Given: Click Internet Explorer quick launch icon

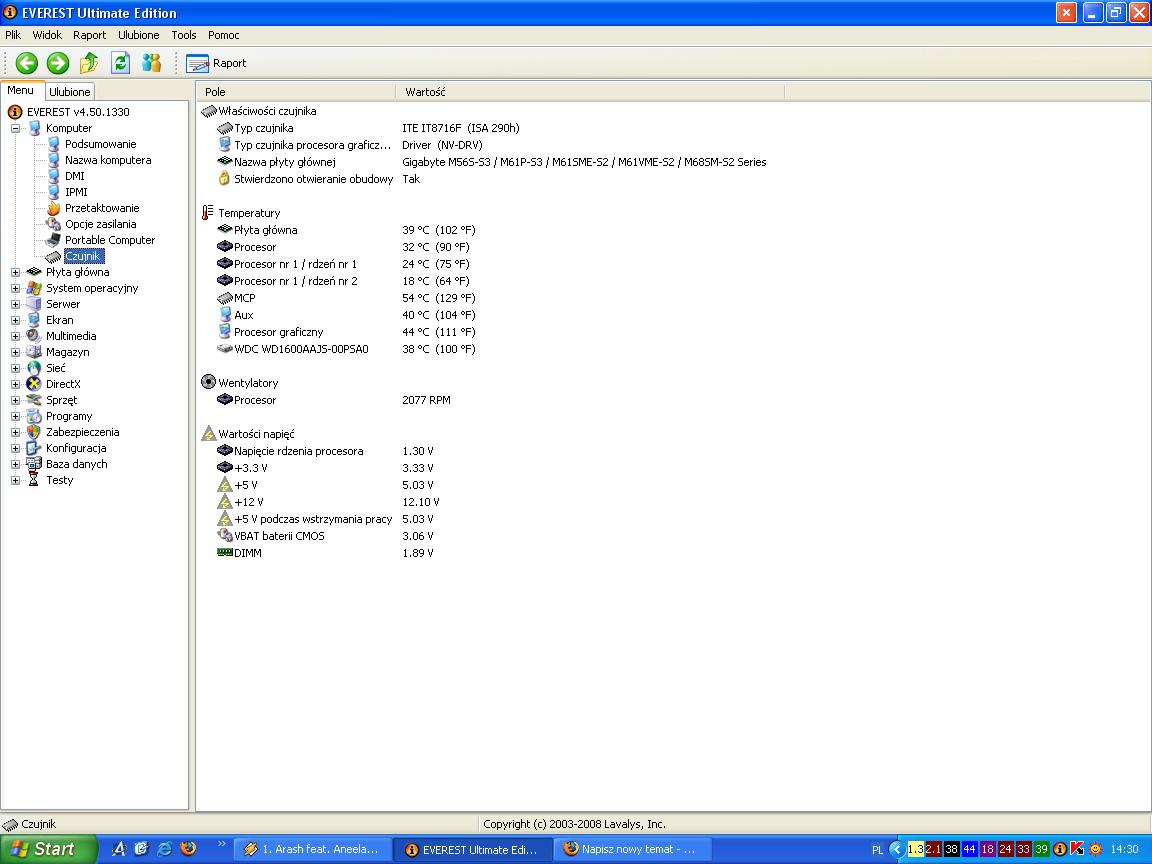Looking at the screenshot, I should point(165,849).
